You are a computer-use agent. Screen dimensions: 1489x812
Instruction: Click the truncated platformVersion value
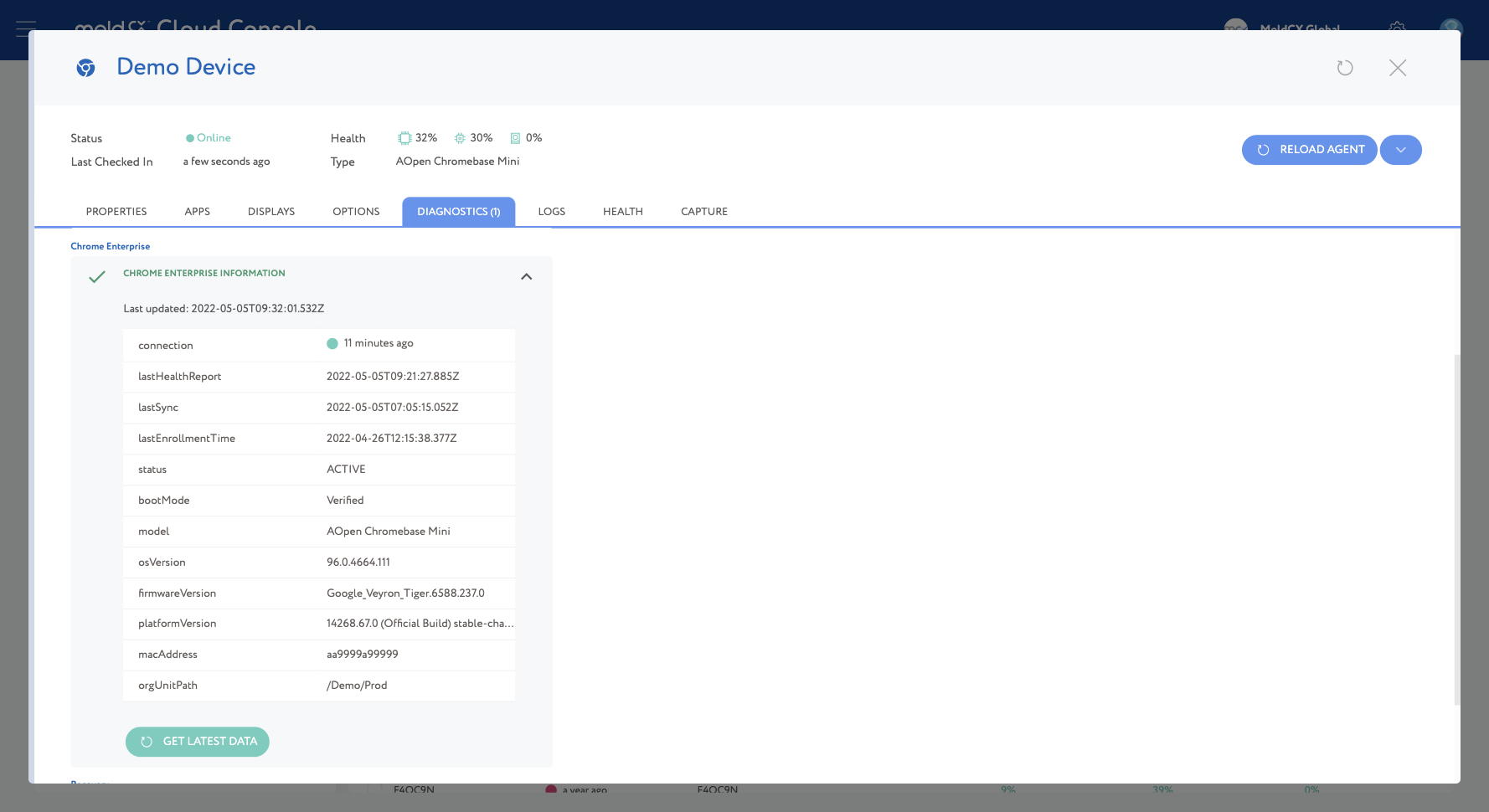click(x=420, y=624)
